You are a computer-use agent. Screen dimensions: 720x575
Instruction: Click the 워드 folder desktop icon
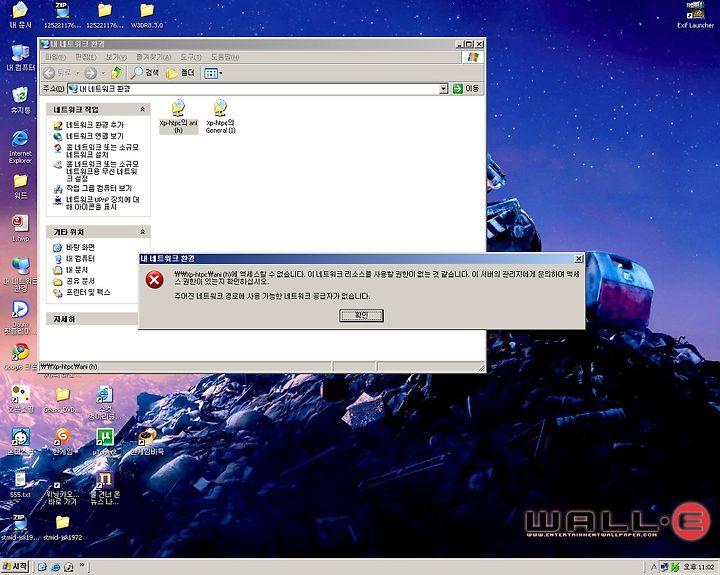(x=20, y=186)
